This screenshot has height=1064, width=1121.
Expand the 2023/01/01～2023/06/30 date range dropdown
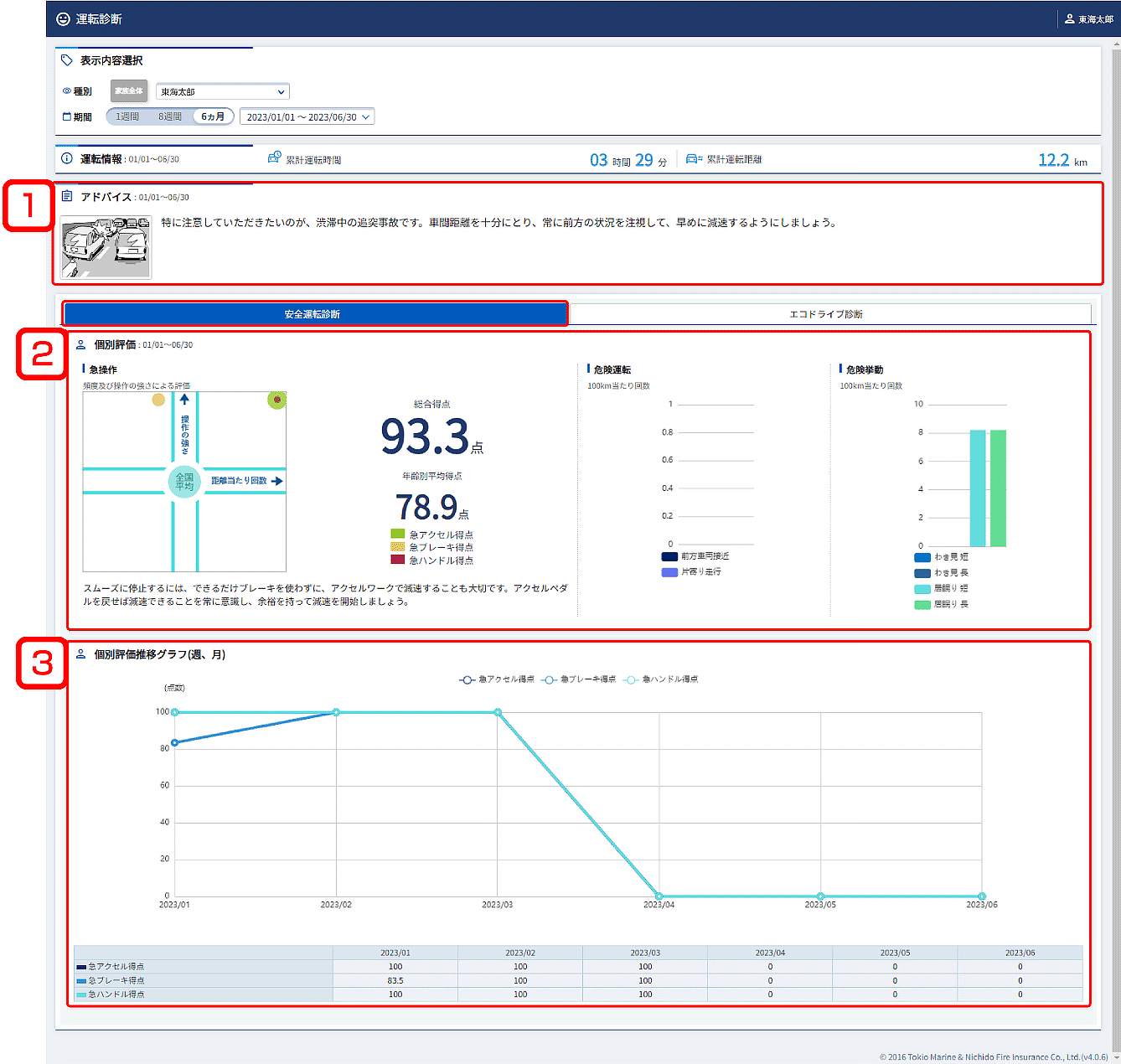point(307,117)
